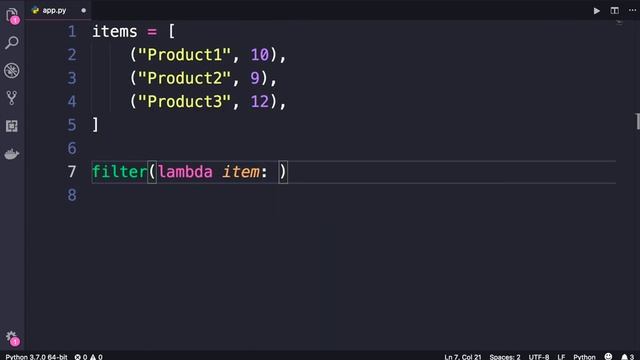Image resolution: width=640 pixels, height=360 pixels.
Task: Change the Spaces: 2 indentation setting
Action: pos(505,356)
